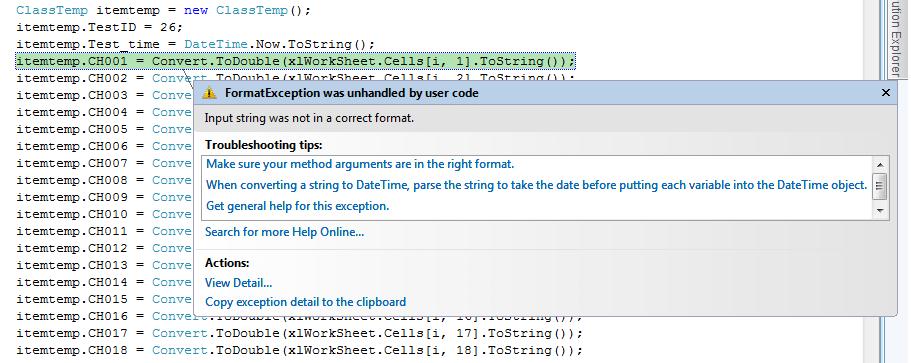Open 'Make sure your method arguments' tip
The image size is (911, 363).
point(360,164)
